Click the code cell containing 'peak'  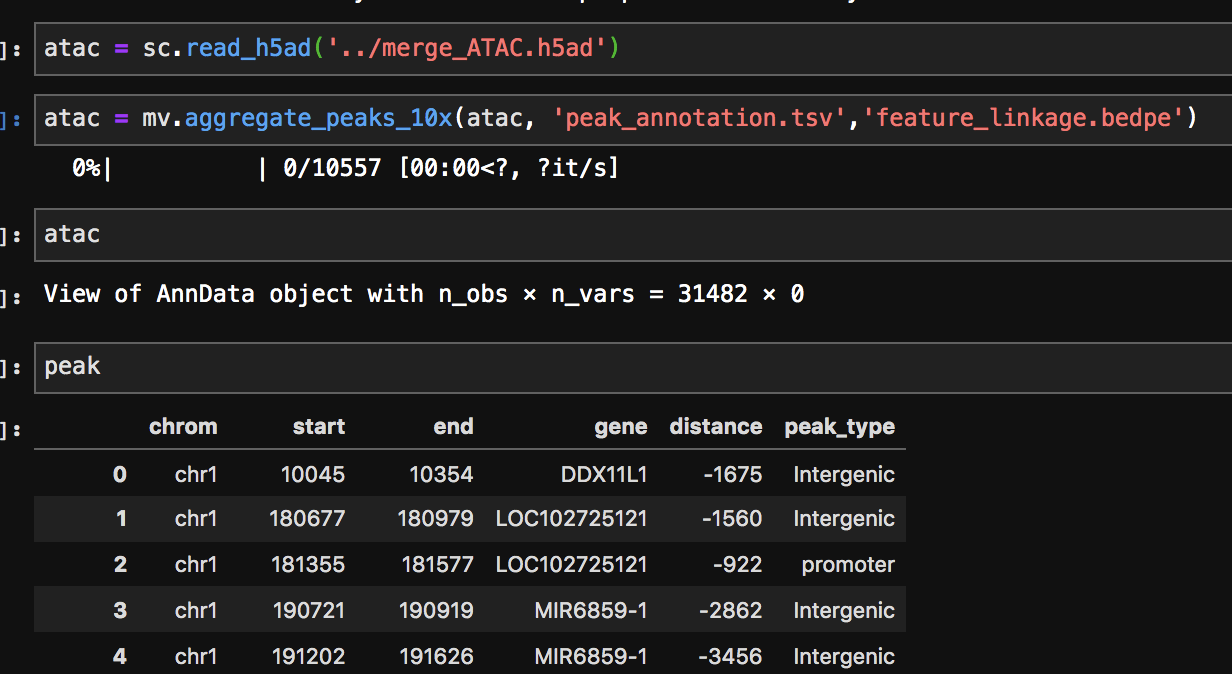tap(633, 367)
